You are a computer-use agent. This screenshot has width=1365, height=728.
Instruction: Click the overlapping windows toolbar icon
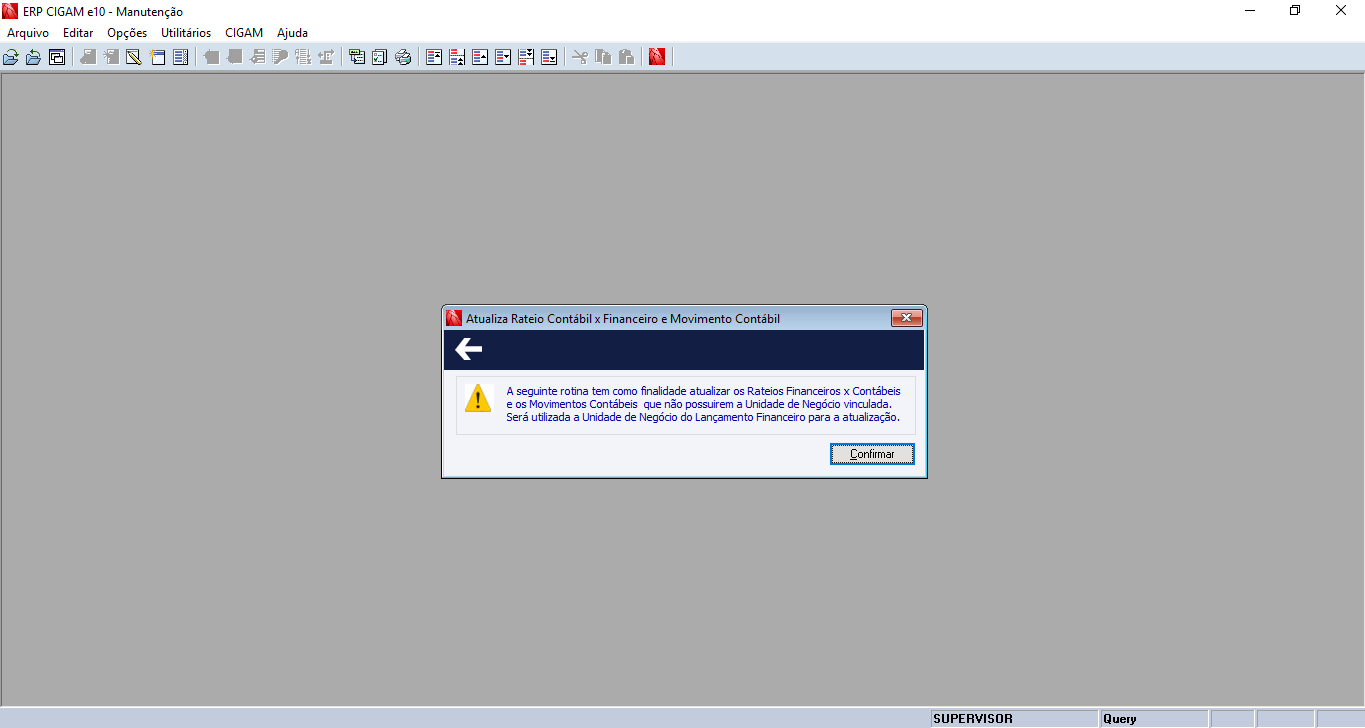tap(57, 57)
